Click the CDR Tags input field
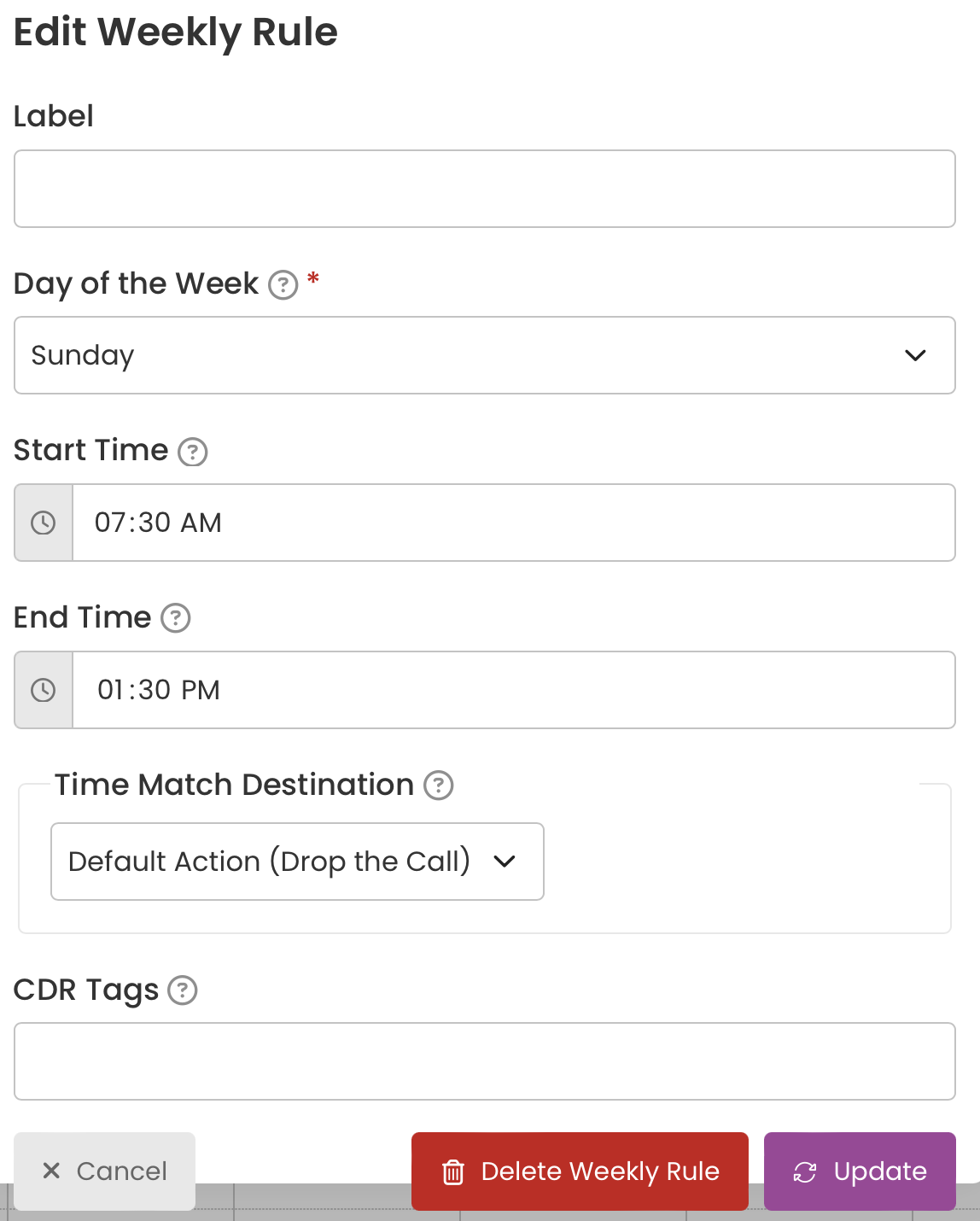The image size is (980, 1221). click(x=485, y=1061)
